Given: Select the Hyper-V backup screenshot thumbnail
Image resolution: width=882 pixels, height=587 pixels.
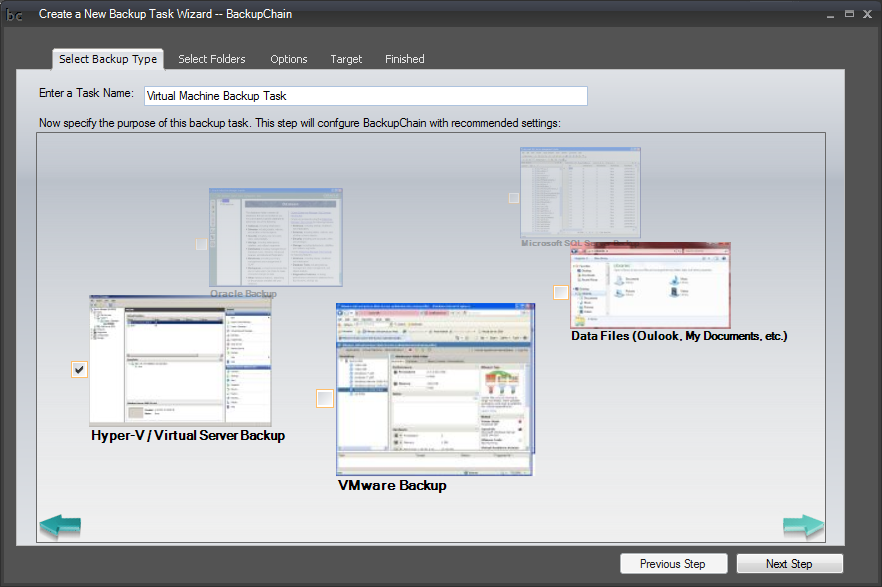Looking at the screenshot, I should (x=180, y=360).
